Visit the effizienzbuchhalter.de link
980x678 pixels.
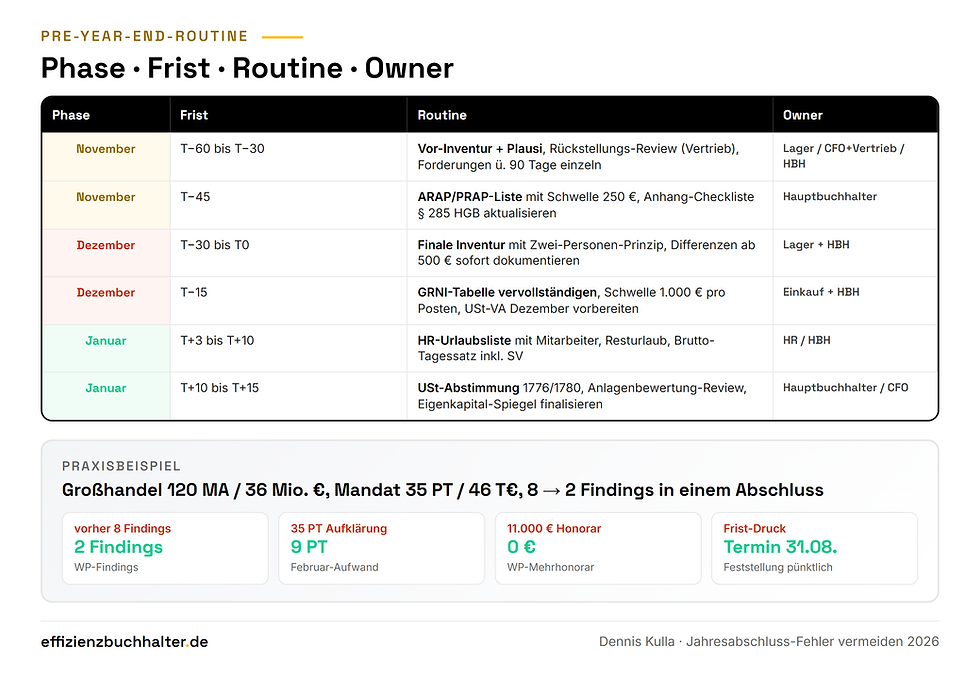(124, 642)
